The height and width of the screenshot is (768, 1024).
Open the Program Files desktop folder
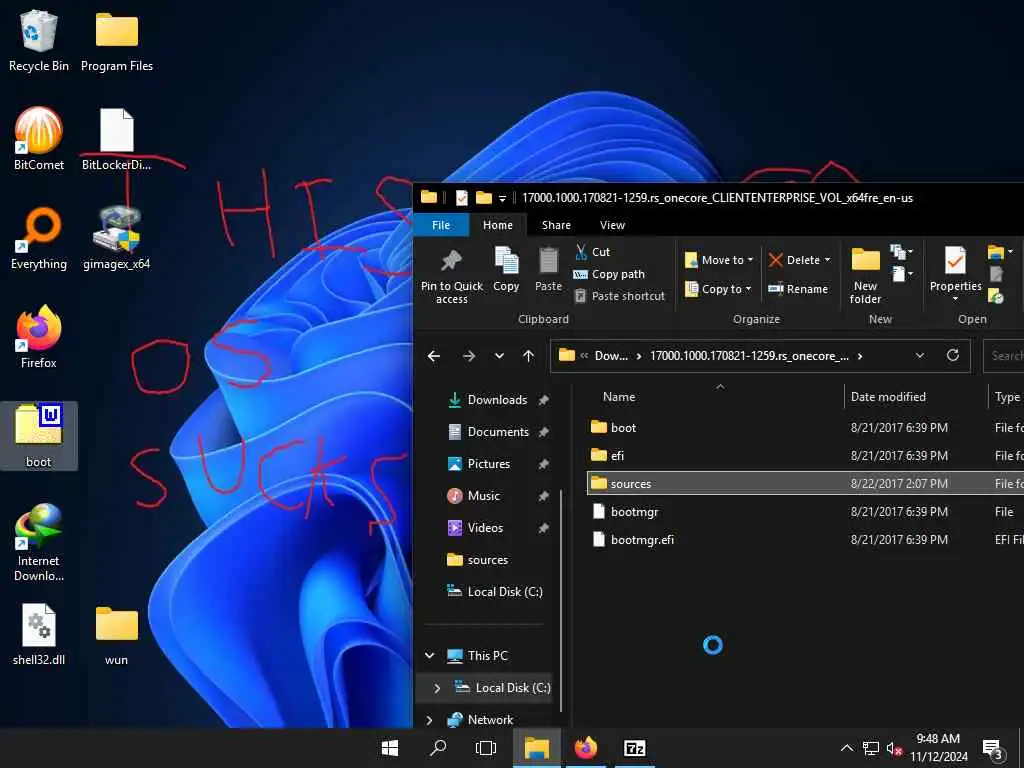[117, 40]
